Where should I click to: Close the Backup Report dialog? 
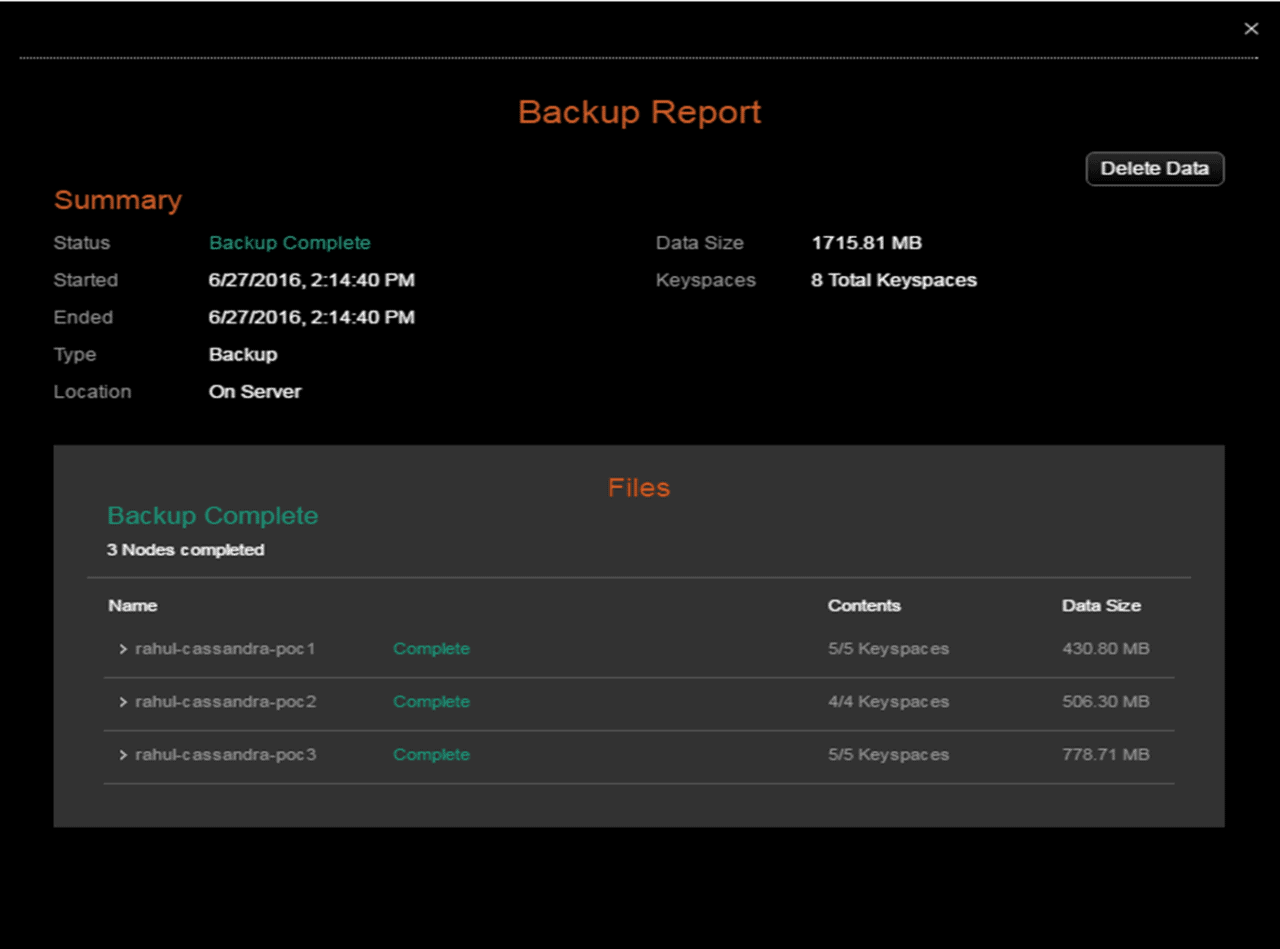1251,29
